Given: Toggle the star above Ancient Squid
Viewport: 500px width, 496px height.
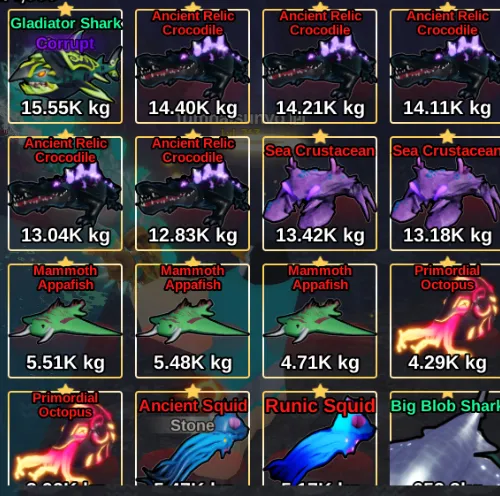Looking at the screenshot, I should coord(193,391).
